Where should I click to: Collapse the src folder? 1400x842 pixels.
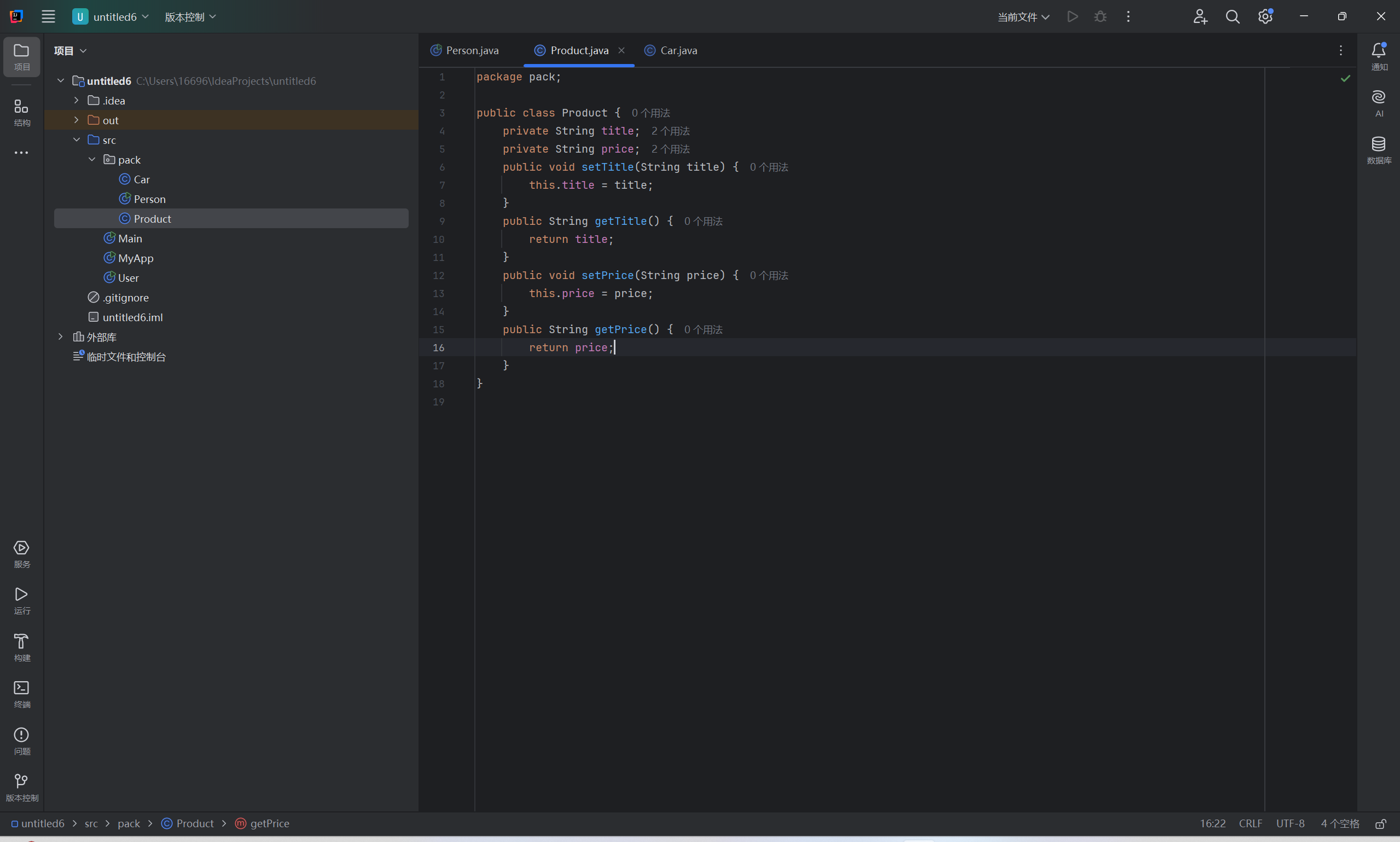tap(75, 139)
